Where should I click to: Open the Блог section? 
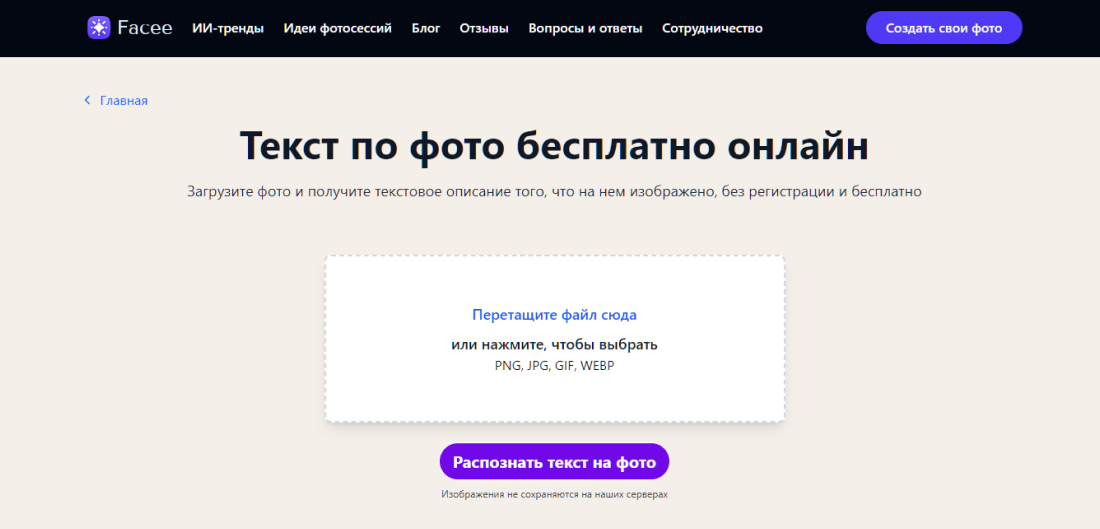pyautogui.click(x=425, y=28)
